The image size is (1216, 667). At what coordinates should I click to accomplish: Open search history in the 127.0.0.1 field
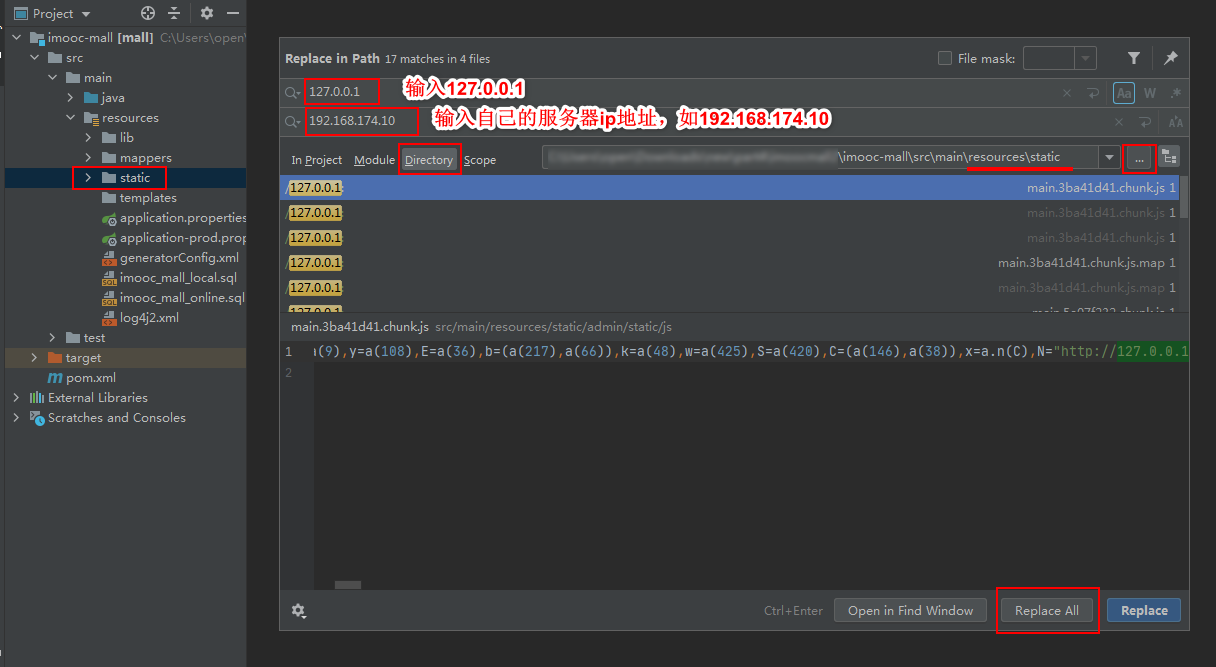(293, 93)
